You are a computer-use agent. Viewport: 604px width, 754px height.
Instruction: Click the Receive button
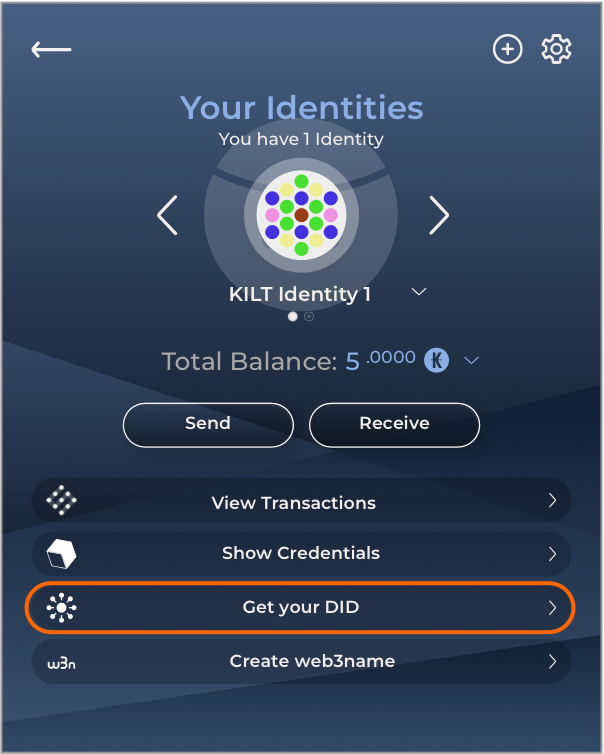tap(394, 425)
